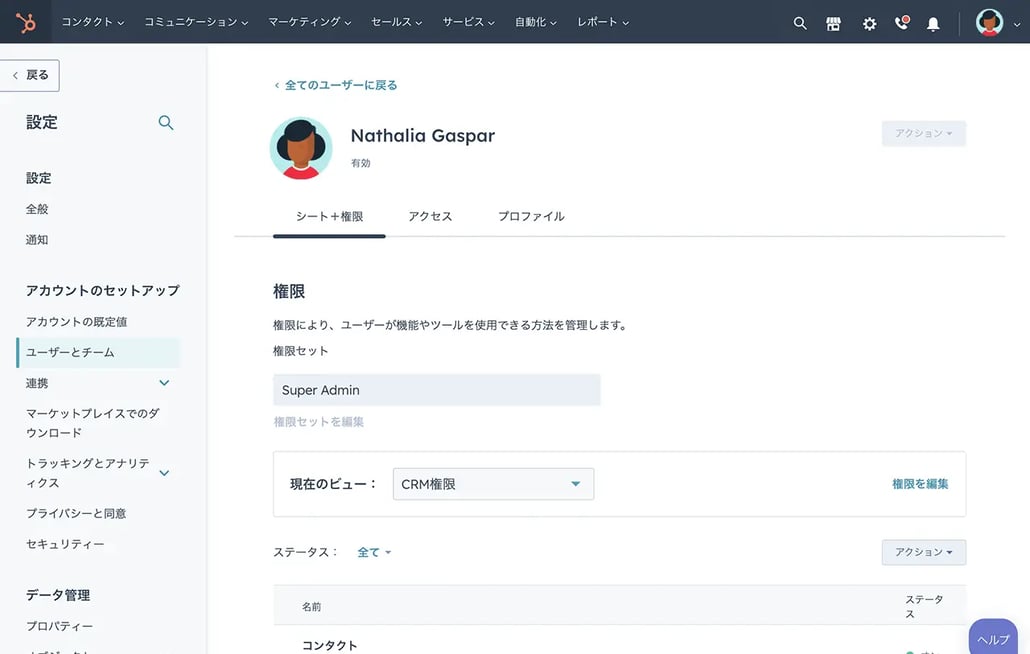Open the アクション dropdown above the table
The image size is (1030, 654).
pyautogui.click(x=923, y=552)
